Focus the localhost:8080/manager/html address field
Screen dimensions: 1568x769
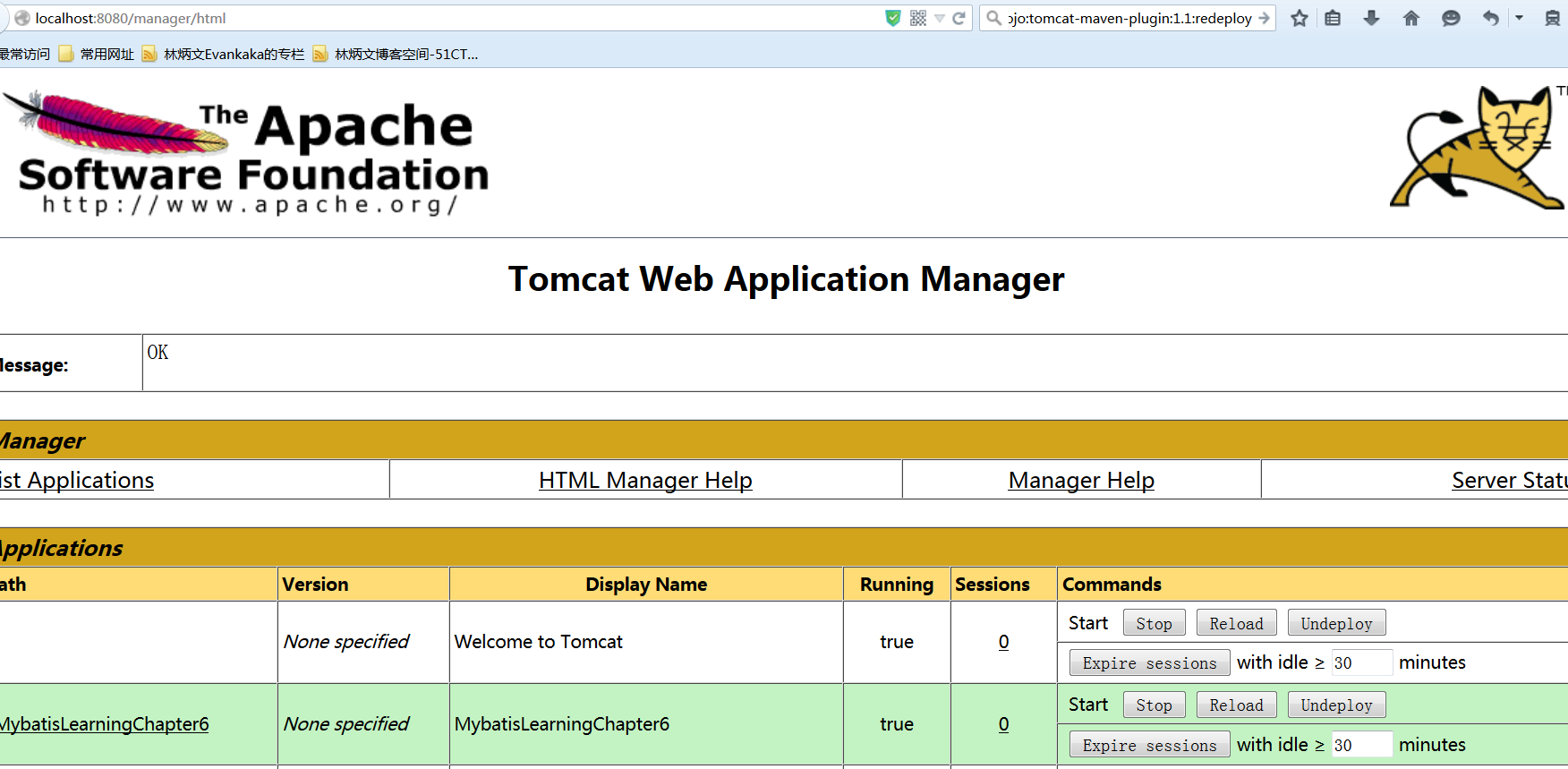point(456,18)
